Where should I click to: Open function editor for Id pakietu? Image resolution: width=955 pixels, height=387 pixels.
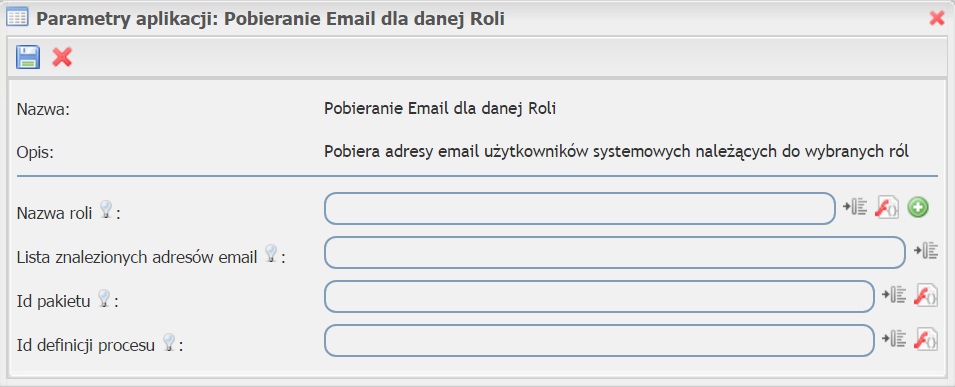click(926, 295)
